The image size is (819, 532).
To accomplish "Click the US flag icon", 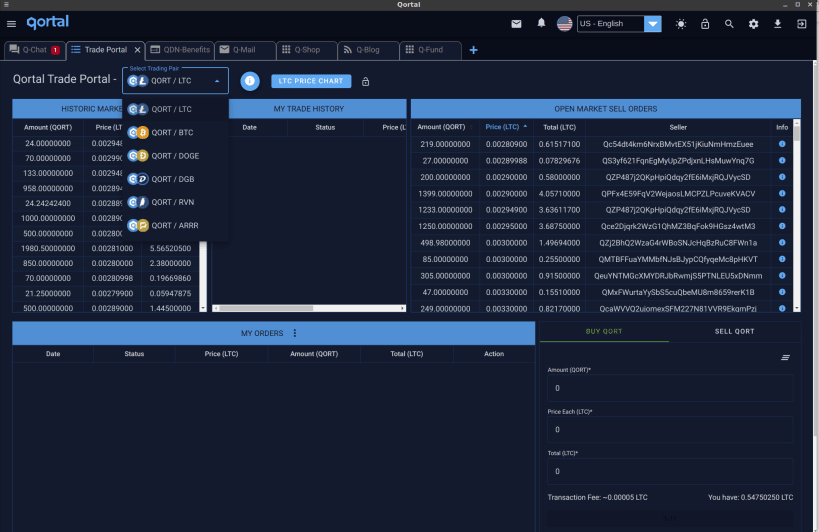I will click(564, 23).
